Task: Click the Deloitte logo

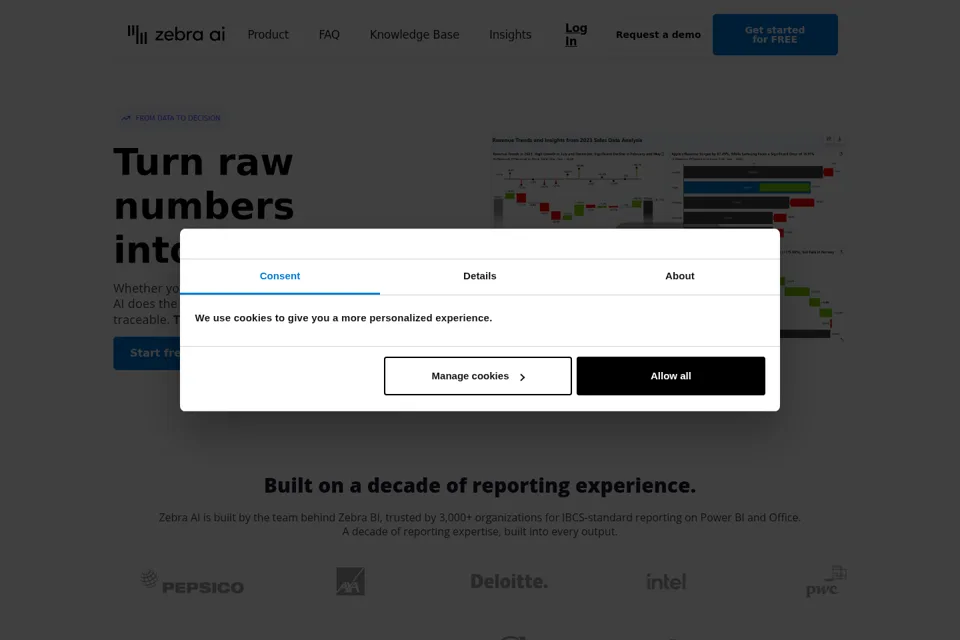Action: [509, 581]
